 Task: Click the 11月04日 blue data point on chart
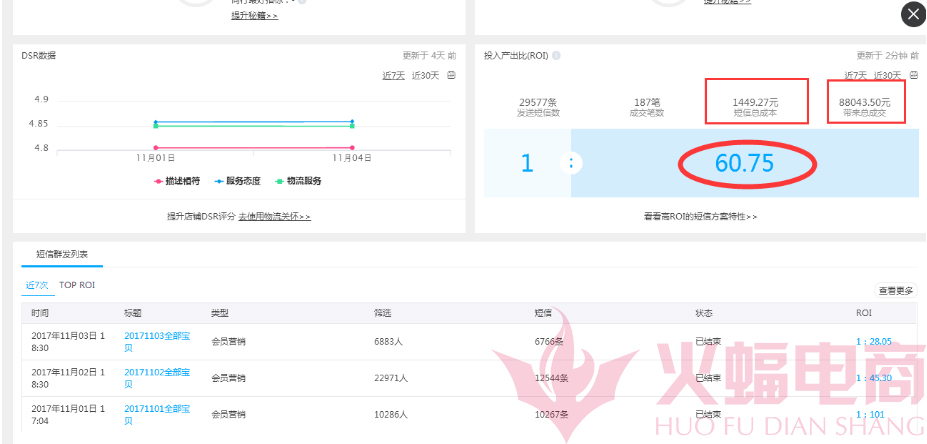point(352,122)
